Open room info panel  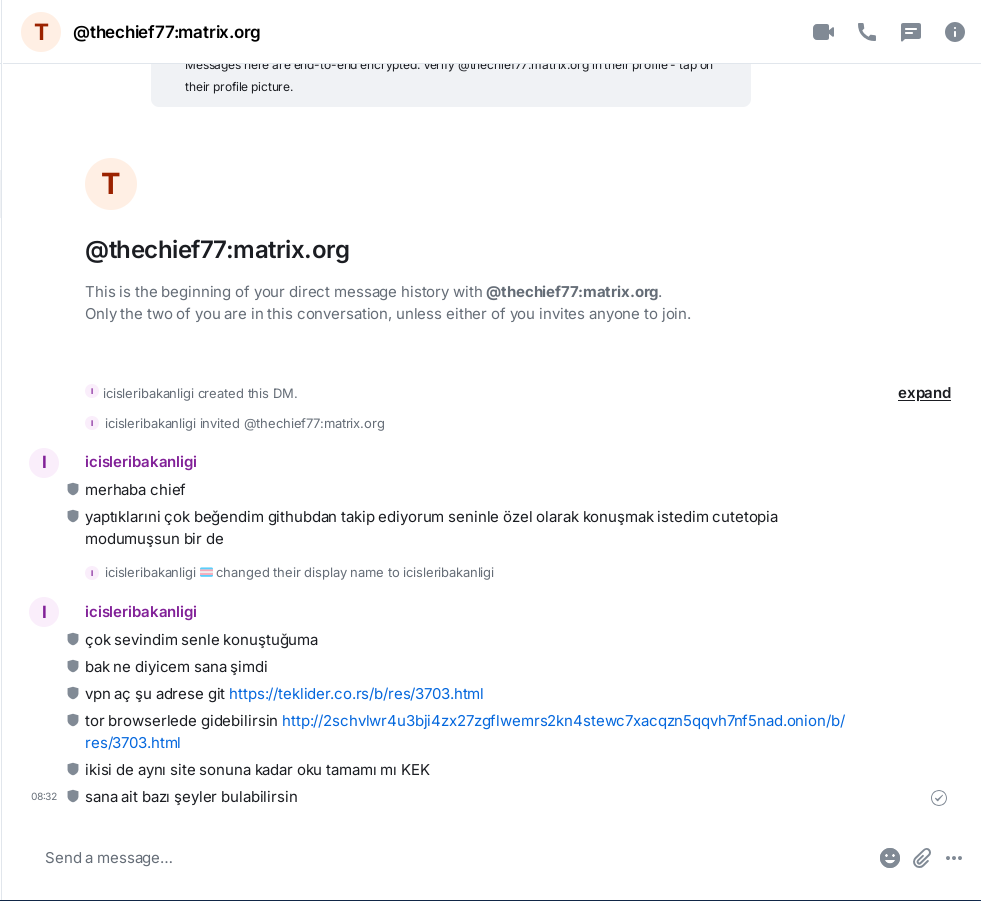click(955, 32)
